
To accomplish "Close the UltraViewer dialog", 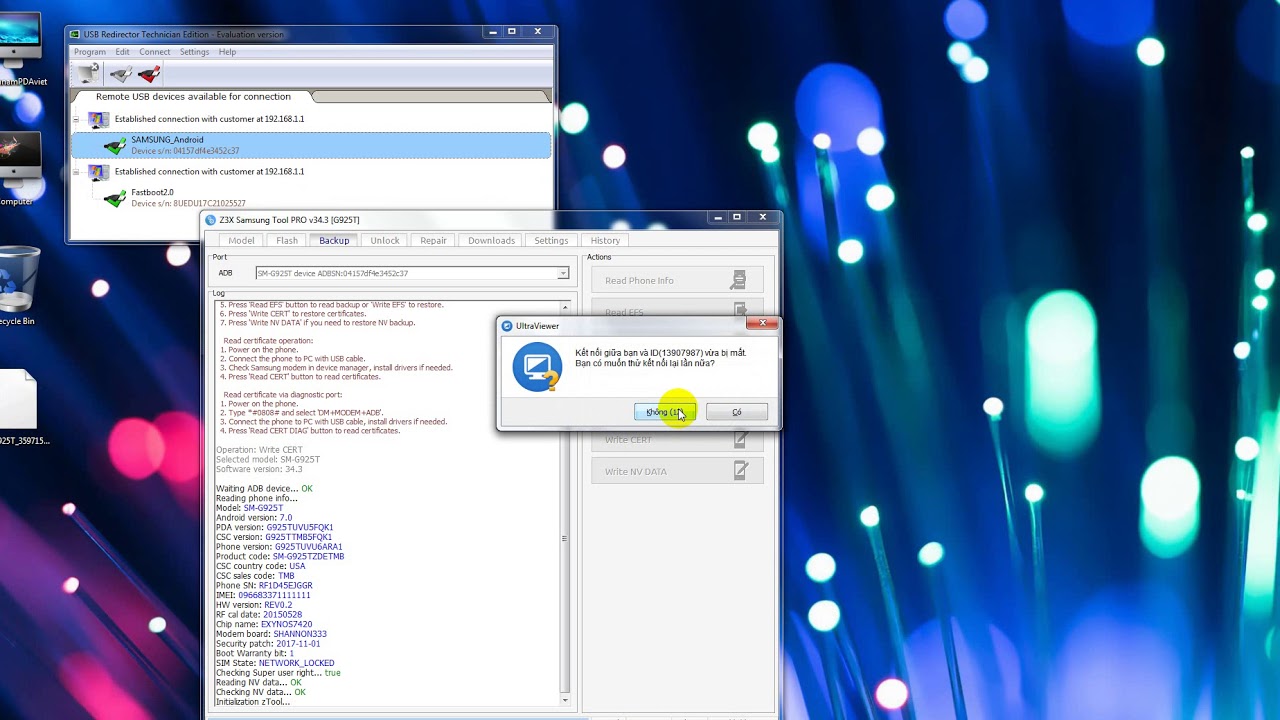I will (x=762, y=323).
